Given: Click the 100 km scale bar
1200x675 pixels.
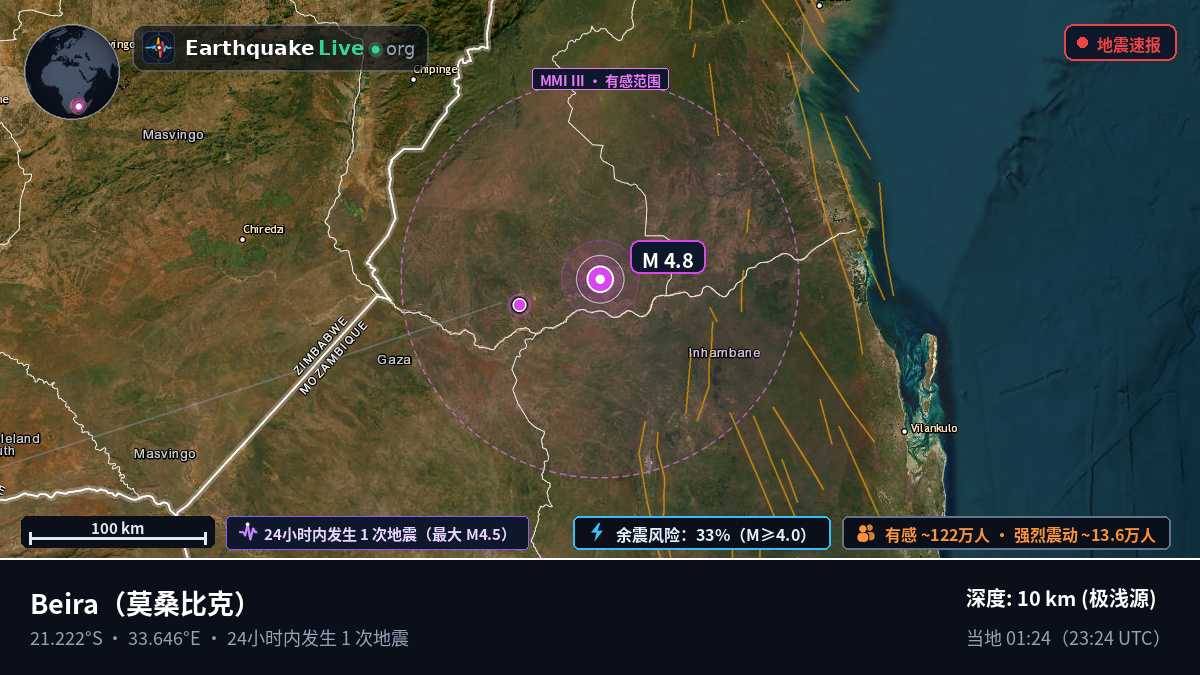Looking at the screenshot, I should (x=118, y=532).
